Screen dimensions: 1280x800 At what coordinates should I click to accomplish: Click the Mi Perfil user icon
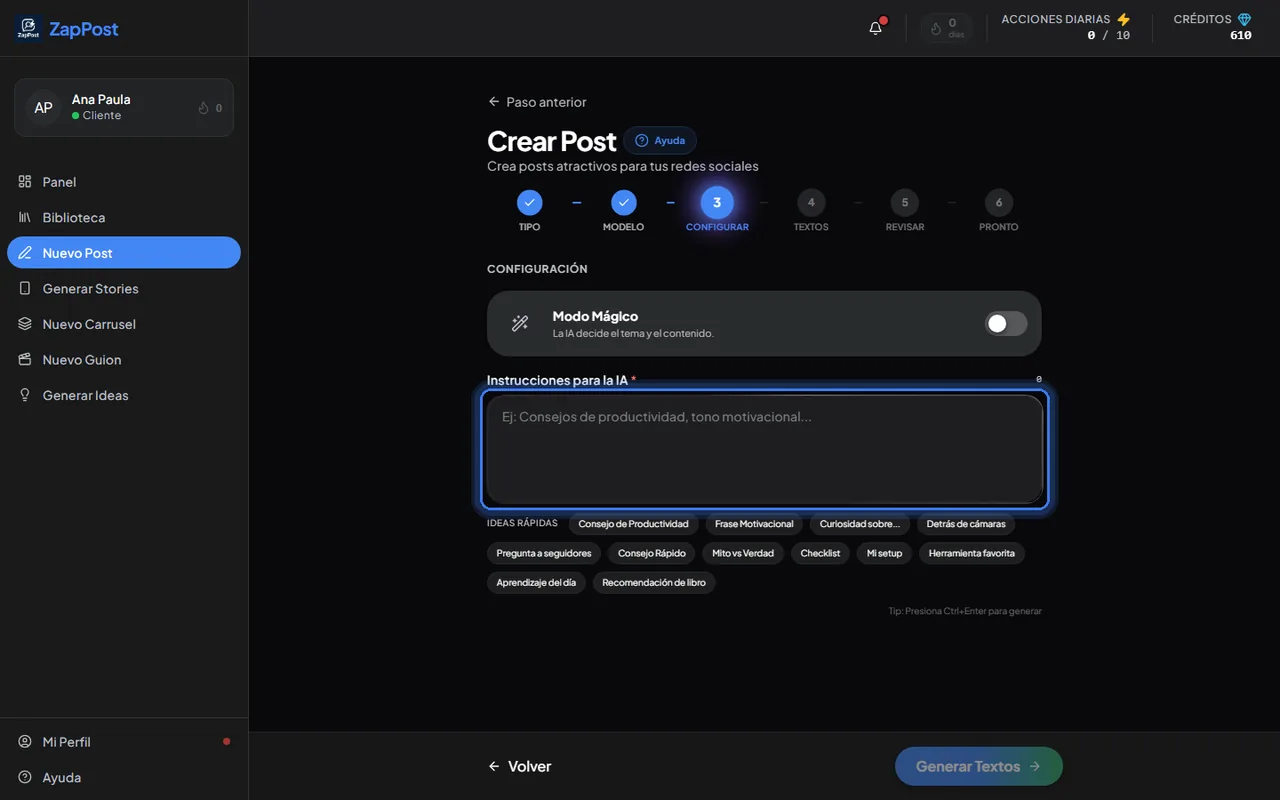pyautogui.click(x=25, y=742)
